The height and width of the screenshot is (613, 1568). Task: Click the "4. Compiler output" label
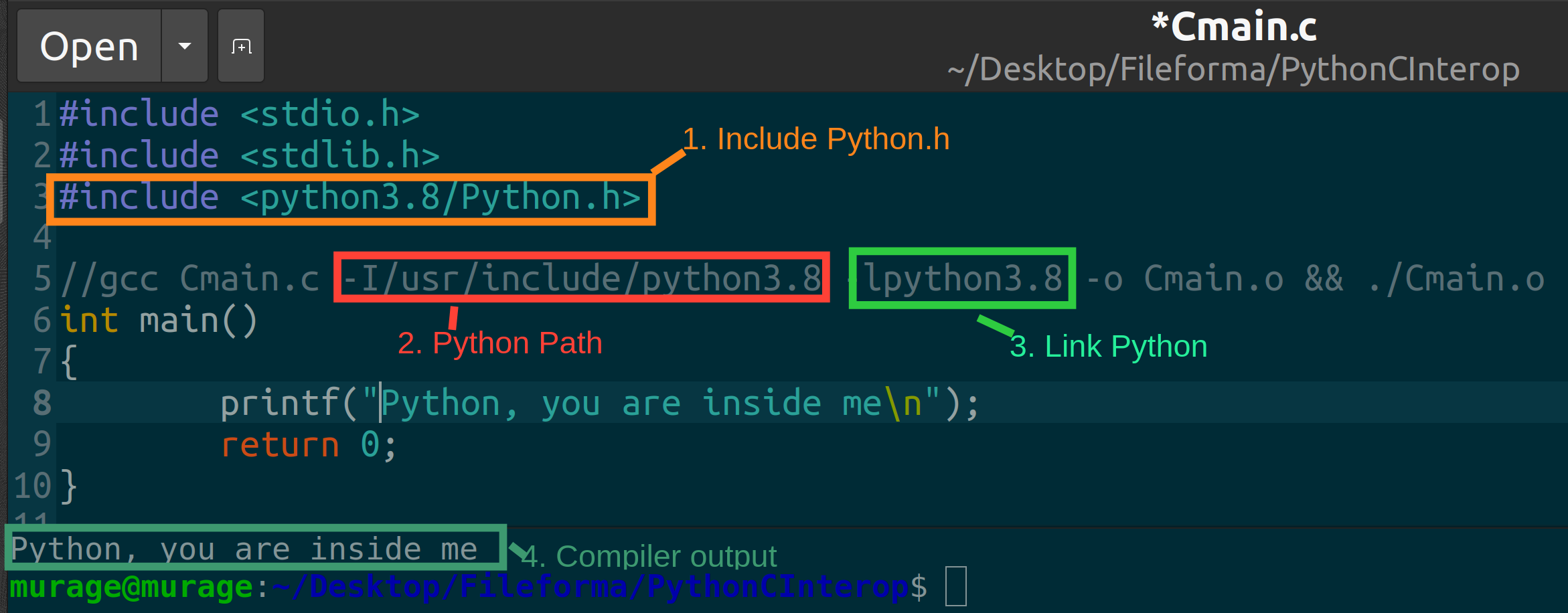click(651, 555)
